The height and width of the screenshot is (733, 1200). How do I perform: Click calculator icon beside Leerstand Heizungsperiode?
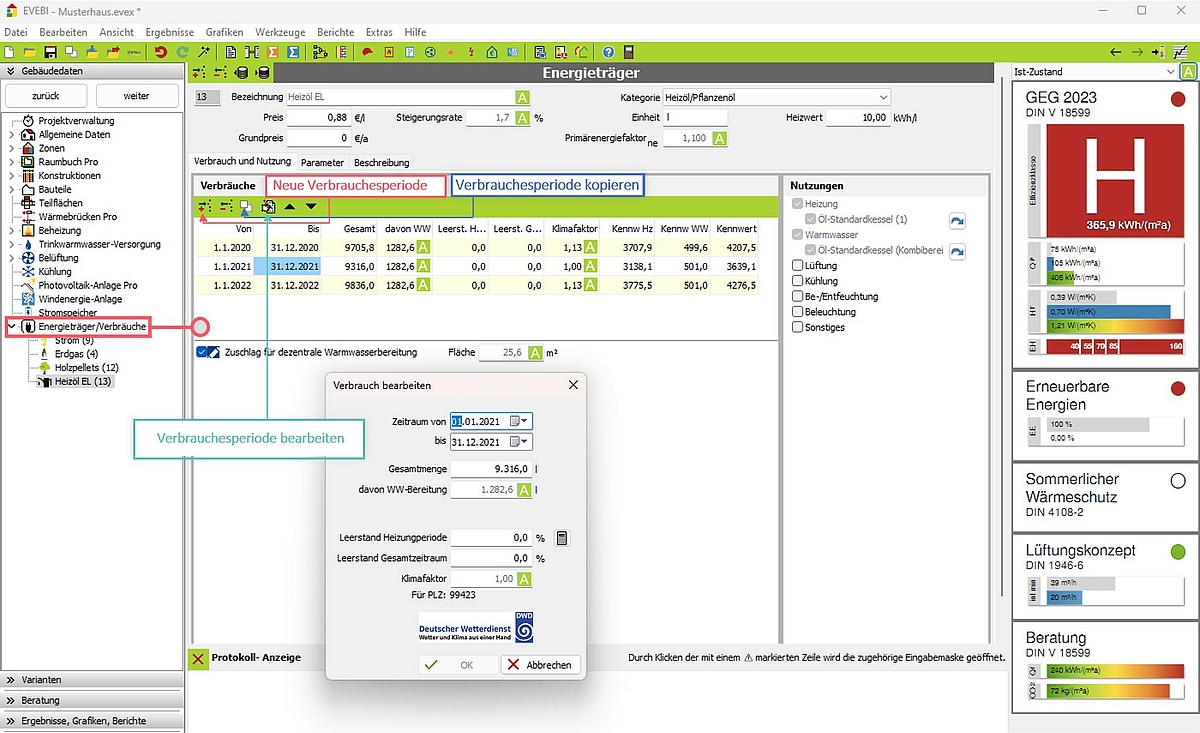click(562, 538)
